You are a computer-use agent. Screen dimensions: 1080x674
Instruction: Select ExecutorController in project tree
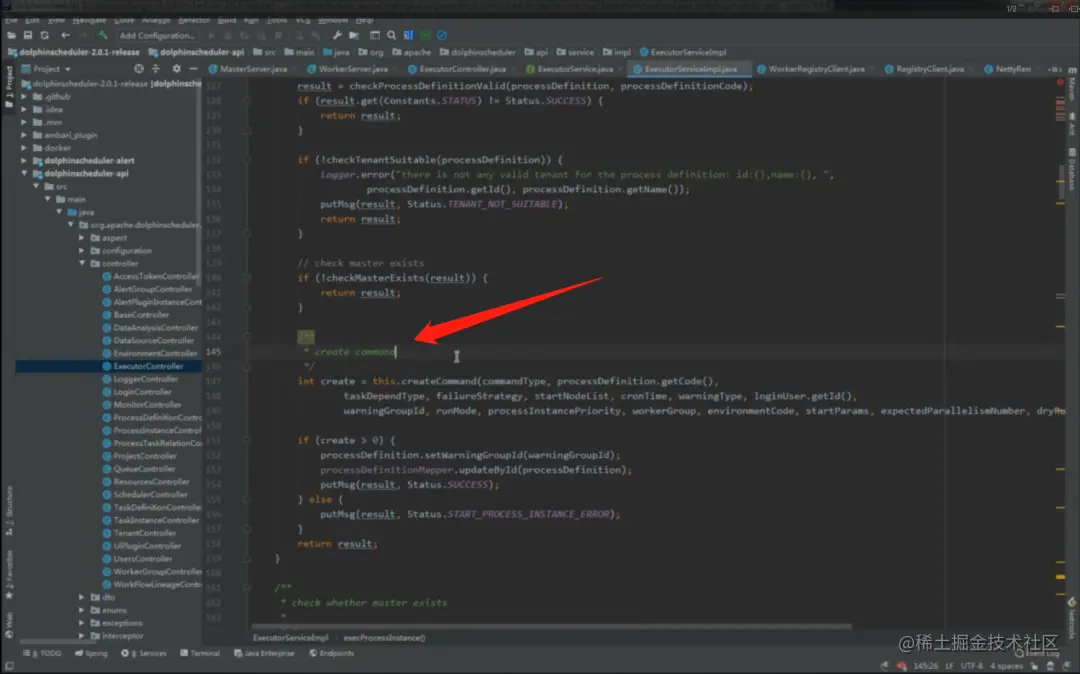148,366
